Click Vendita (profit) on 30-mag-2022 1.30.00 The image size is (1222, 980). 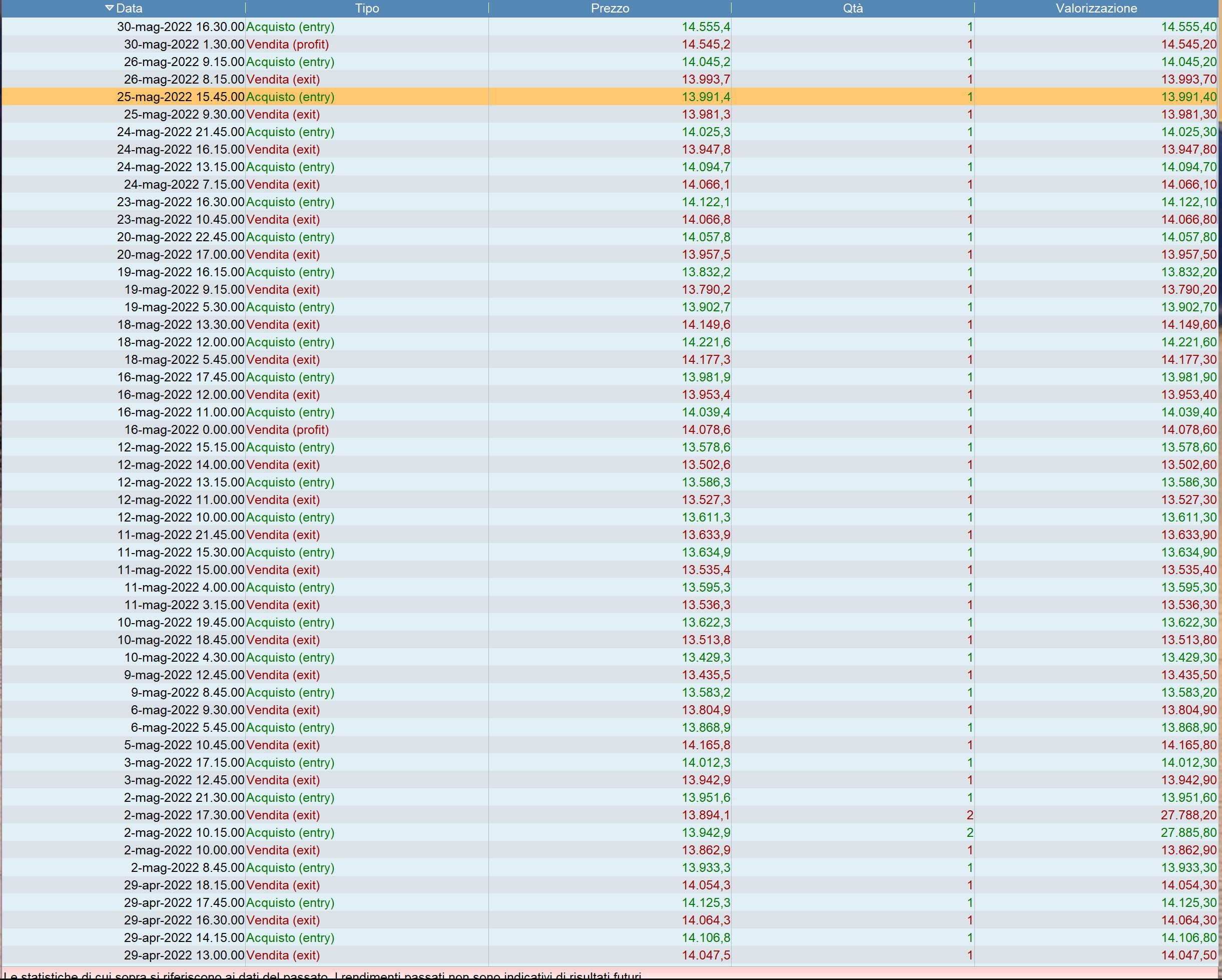point(287,44)
